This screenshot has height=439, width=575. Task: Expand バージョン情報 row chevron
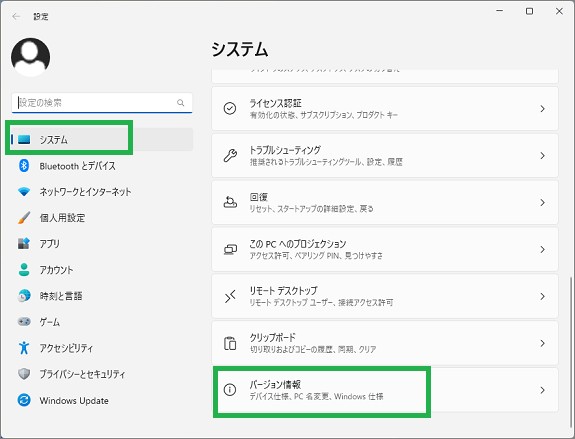pyautogui.click(x=542, y=390)
